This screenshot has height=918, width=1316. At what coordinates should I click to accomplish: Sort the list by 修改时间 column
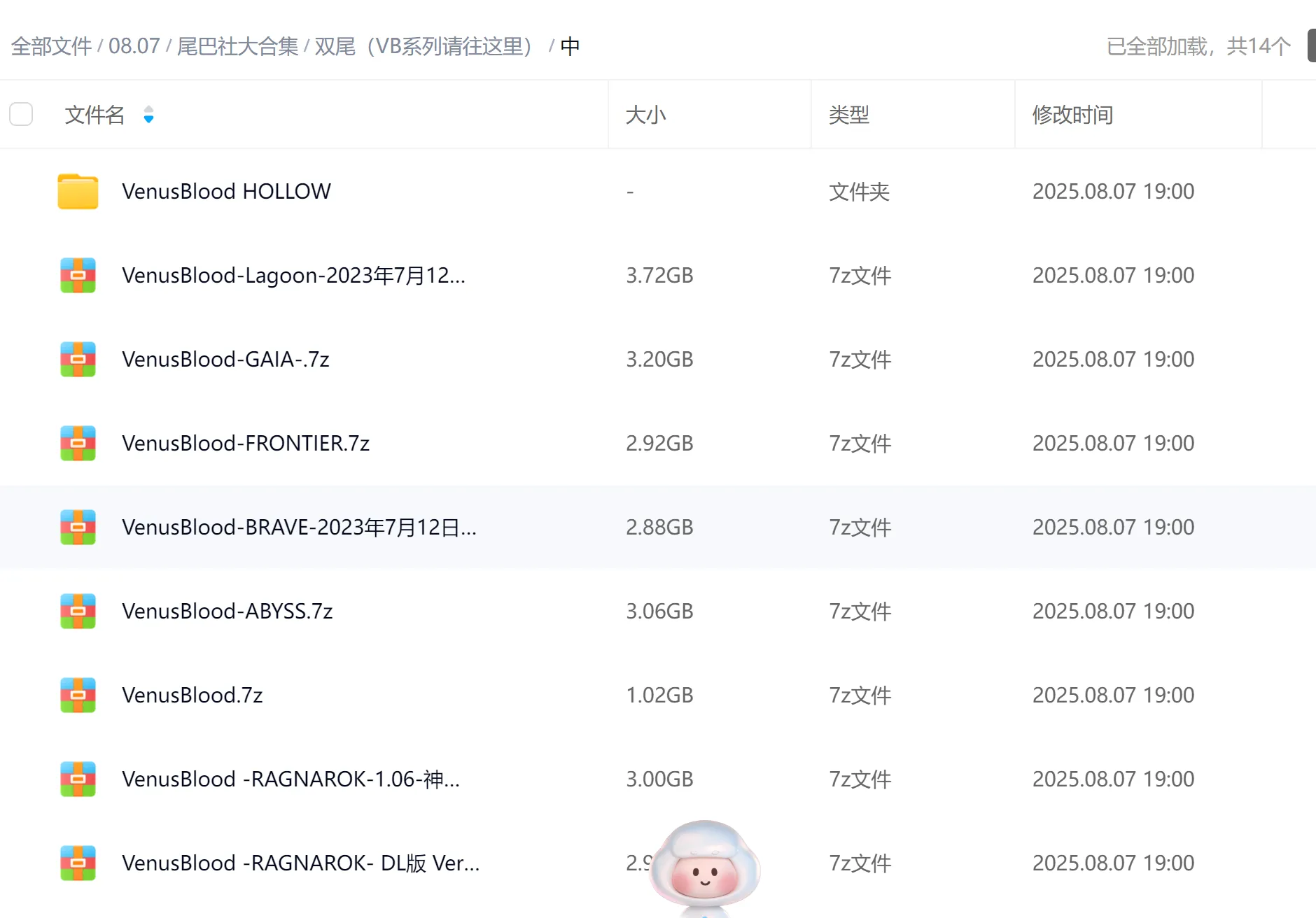(1072, 115)
